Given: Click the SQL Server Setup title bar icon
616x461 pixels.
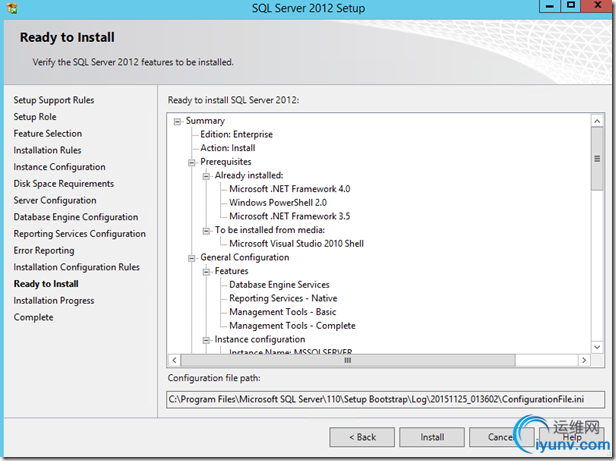Looking at the screenshot, I should tap(12, 7).
